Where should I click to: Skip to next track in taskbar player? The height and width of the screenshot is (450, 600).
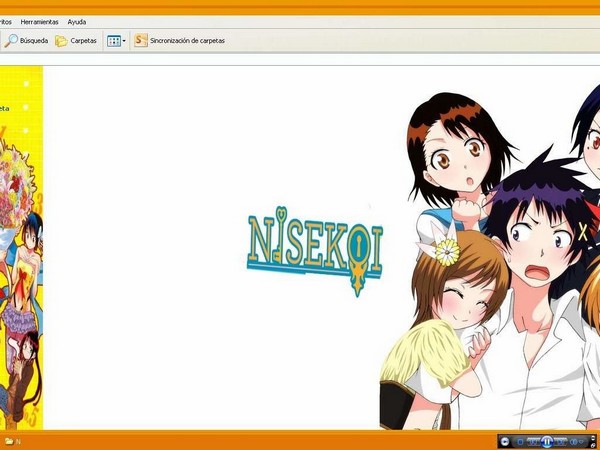coord(561,442)
